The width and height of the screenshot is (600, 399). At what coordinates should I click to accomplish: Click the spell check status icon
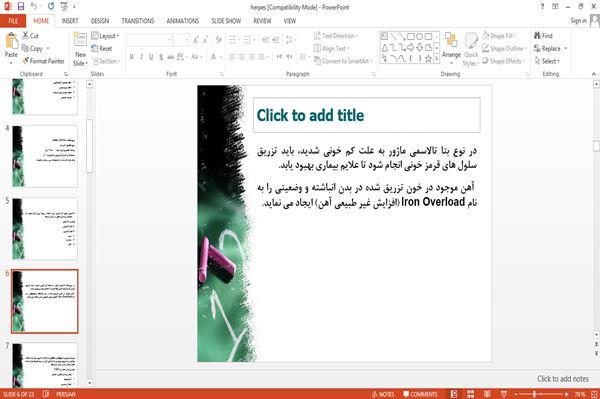pos(46,394)
